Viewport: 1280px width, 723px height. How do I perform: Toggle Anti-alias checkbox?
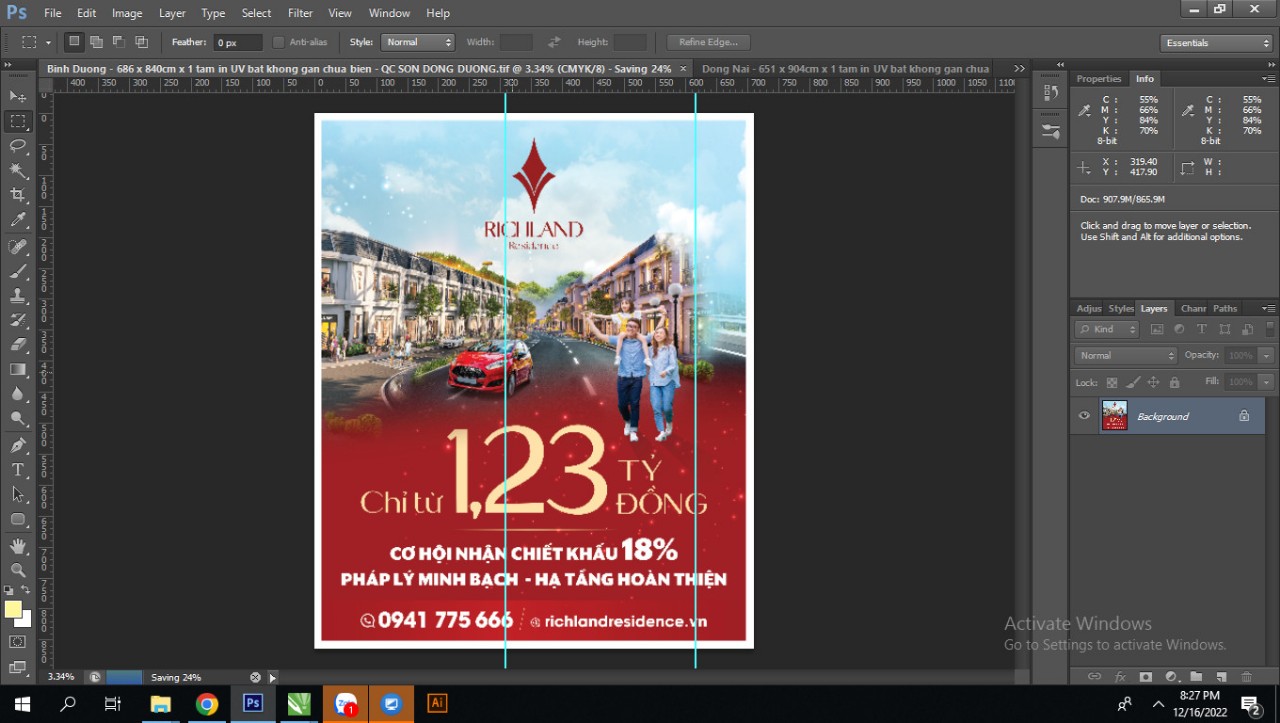click(x=279, y=42)
